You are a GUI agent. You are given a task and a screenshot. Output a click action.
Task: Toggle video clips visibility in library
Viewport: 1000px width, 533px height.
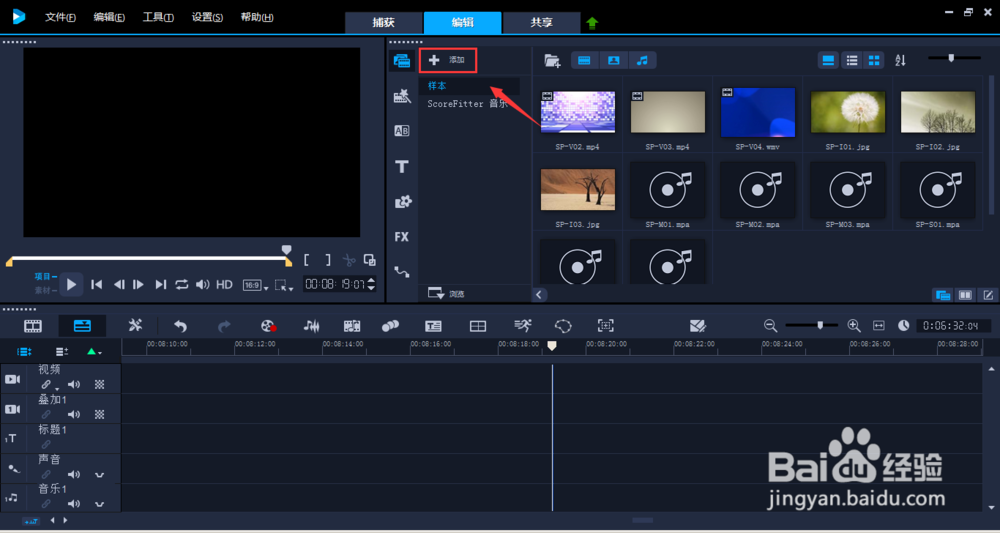point(584,61)
